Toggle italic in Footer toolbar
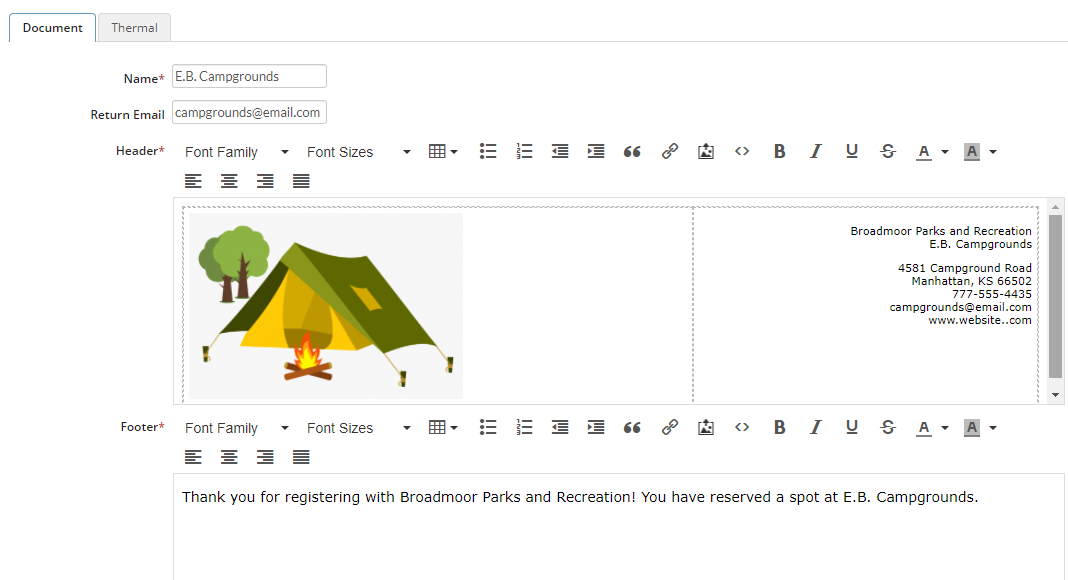 (815, 427)
